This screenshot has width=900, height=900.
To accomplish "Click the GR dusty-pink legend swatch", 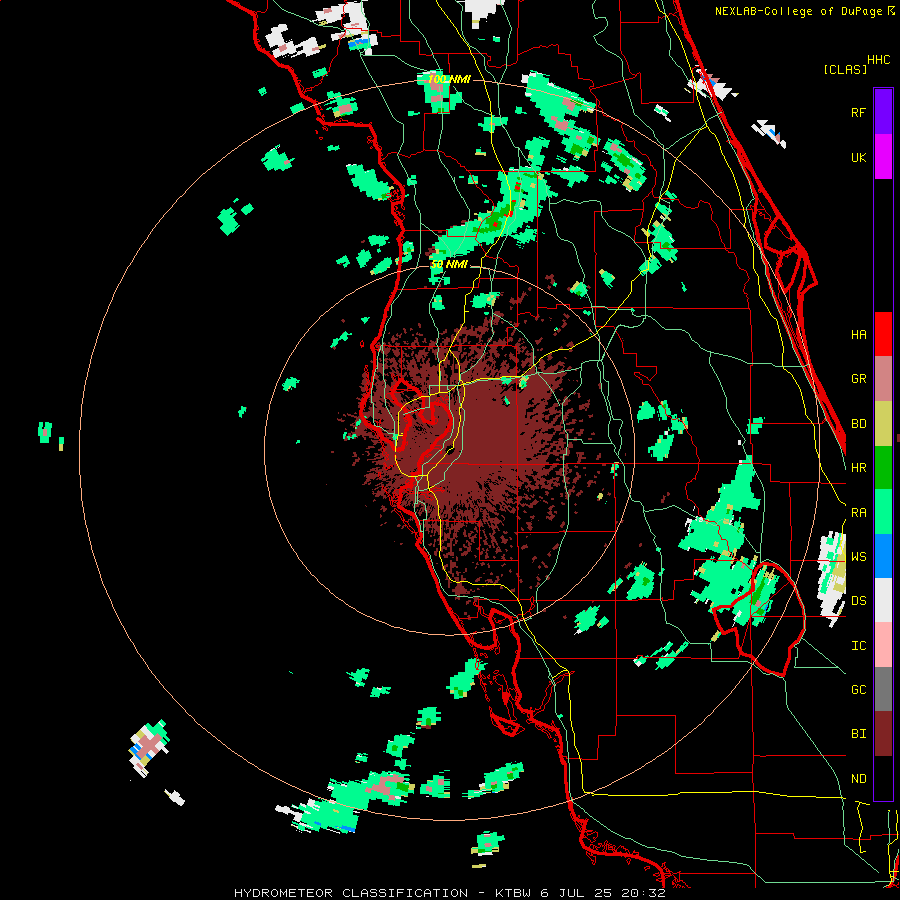I will (883, 379).
